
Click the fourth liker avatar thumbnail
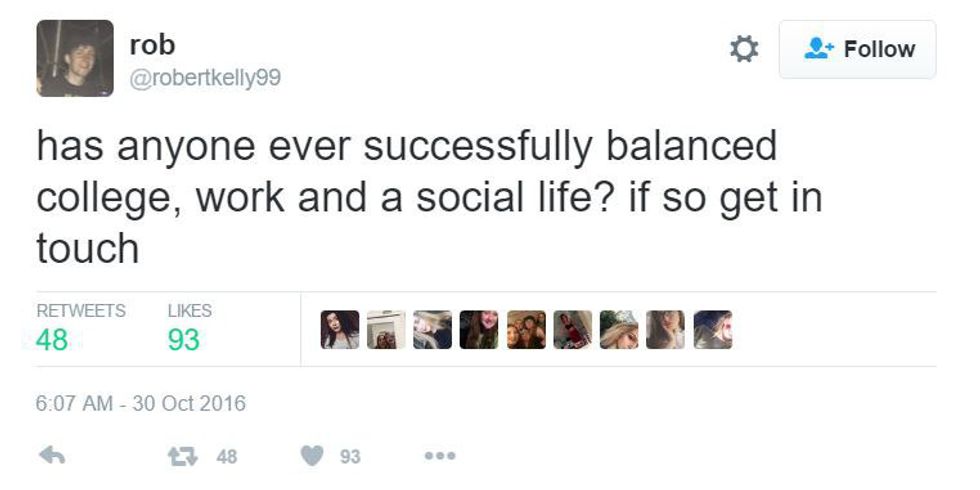479,330
